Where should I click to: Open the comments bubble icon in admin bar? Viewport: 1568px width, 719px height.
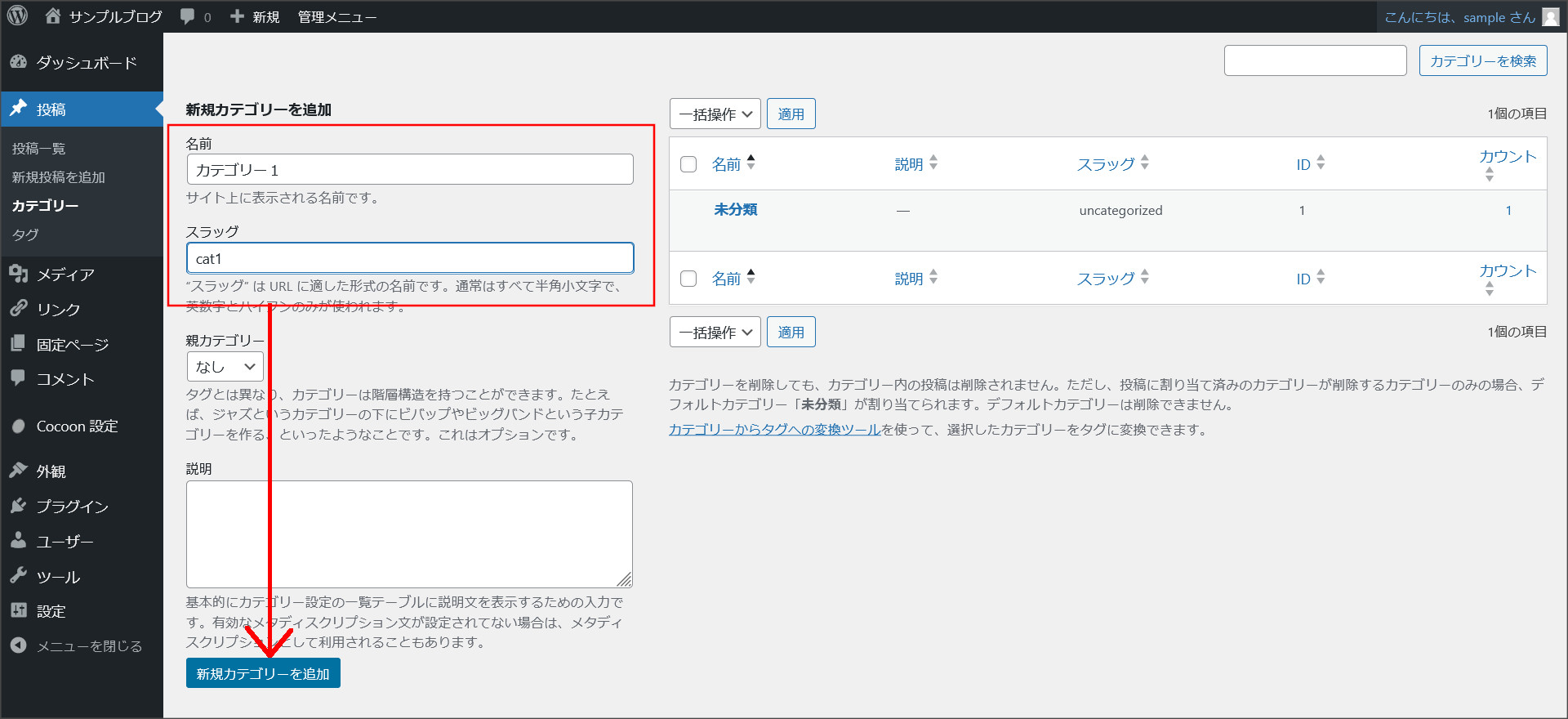click(188, 16)
